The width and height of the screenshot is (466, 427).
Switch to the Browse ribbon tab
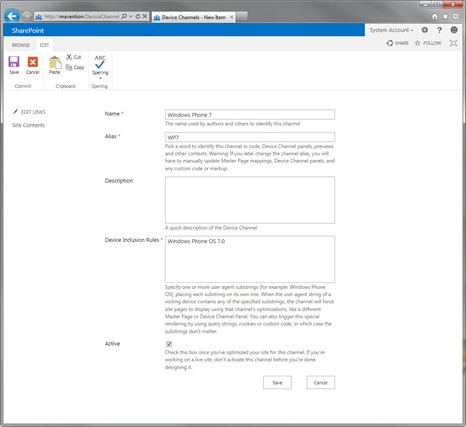point(21,45)
